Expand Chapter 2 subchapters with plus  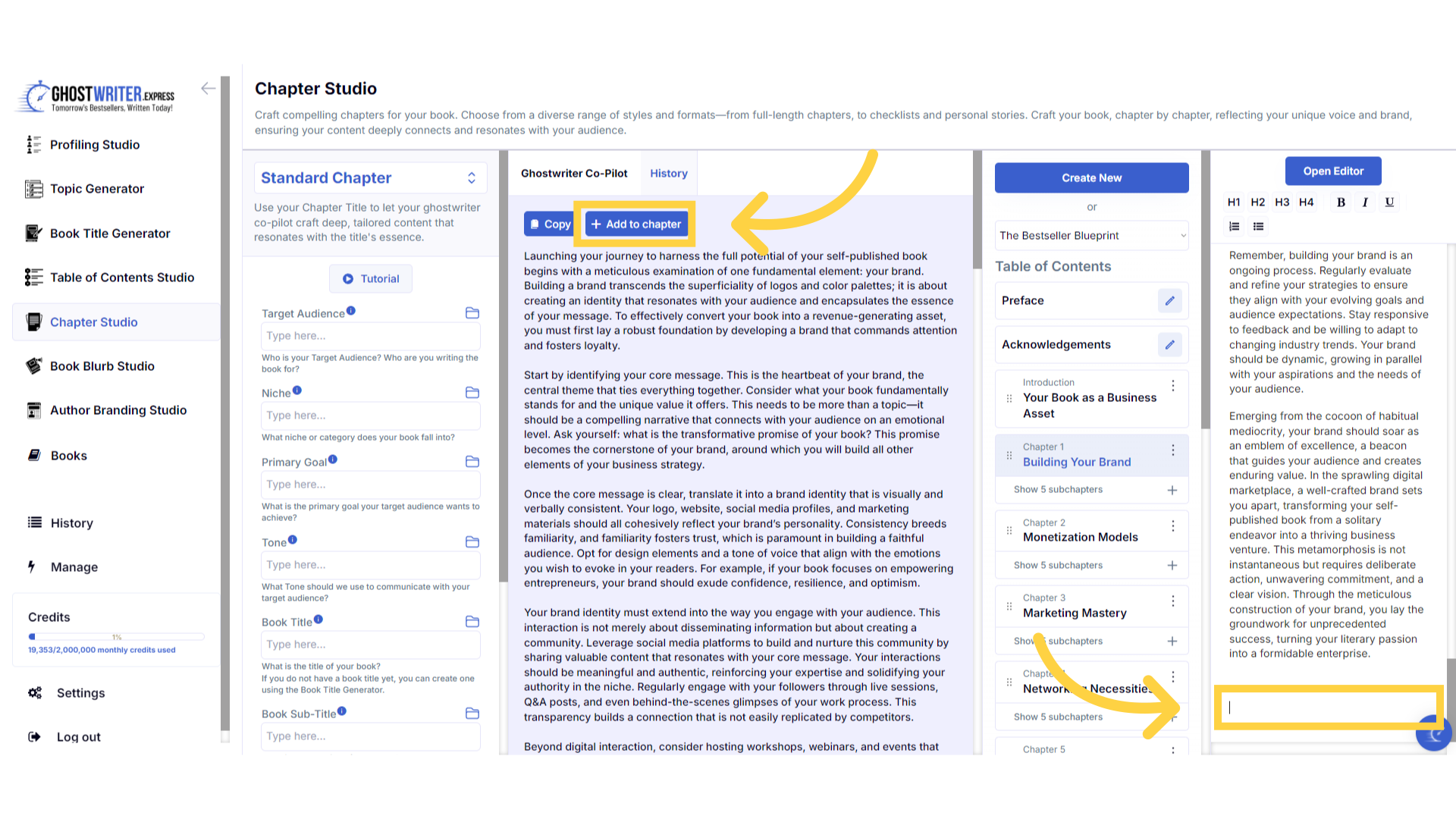pyautogui.click(x=1172, y=566)
